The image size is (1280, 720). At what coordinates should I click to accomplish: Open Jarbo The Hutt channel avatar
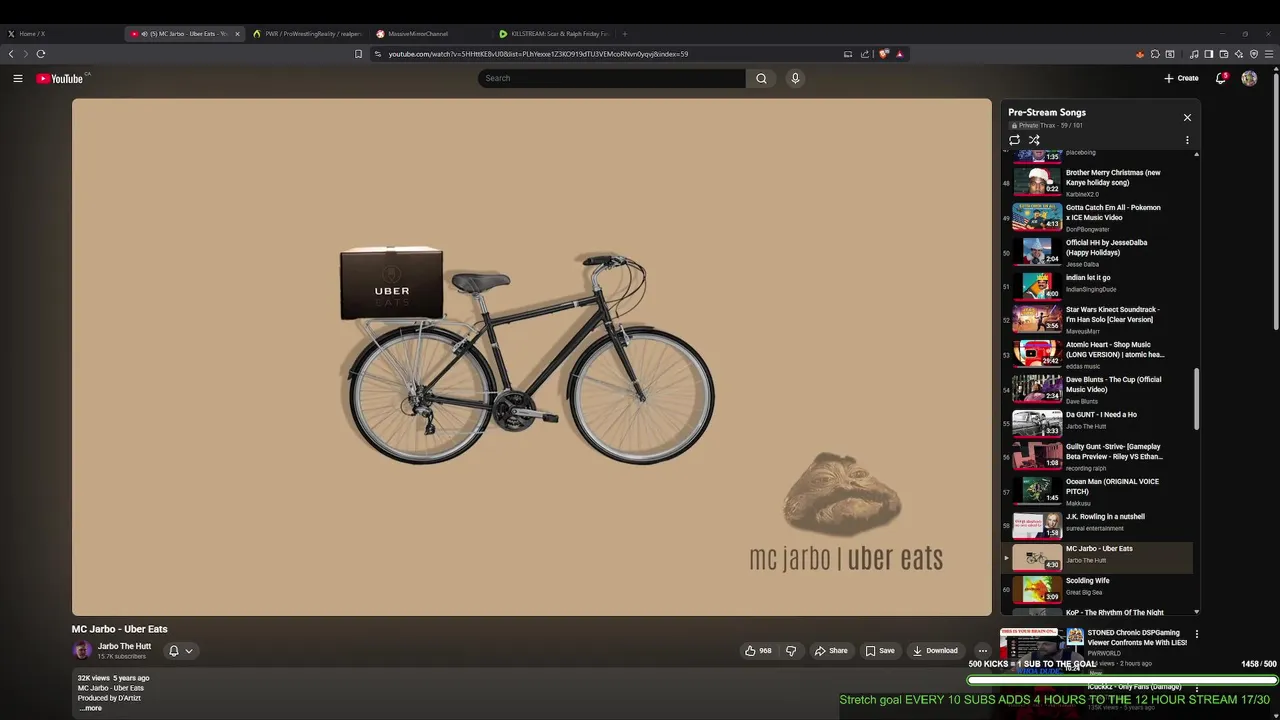tap(82, 651)
